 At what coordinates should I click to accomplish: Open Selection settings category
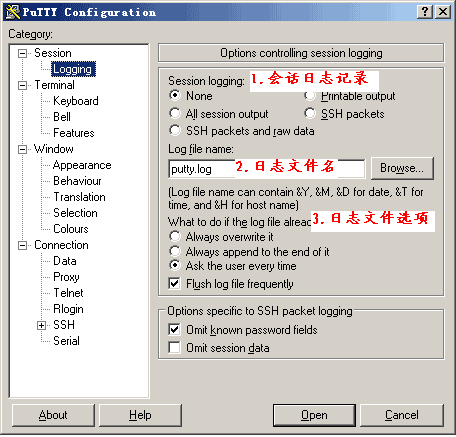(75, 213)
